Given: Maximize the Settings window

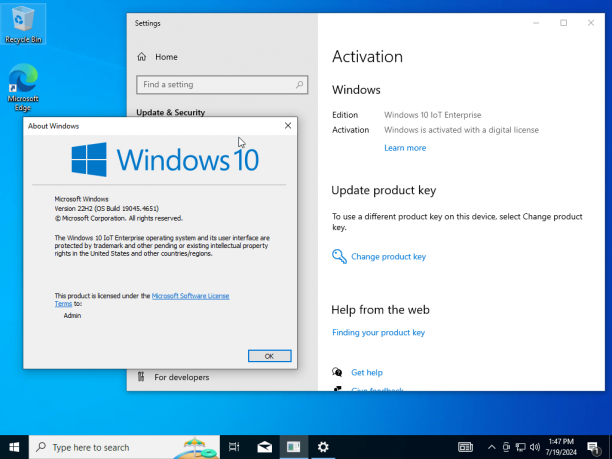Looking at the screenshot, I should (x=563, y=23).
